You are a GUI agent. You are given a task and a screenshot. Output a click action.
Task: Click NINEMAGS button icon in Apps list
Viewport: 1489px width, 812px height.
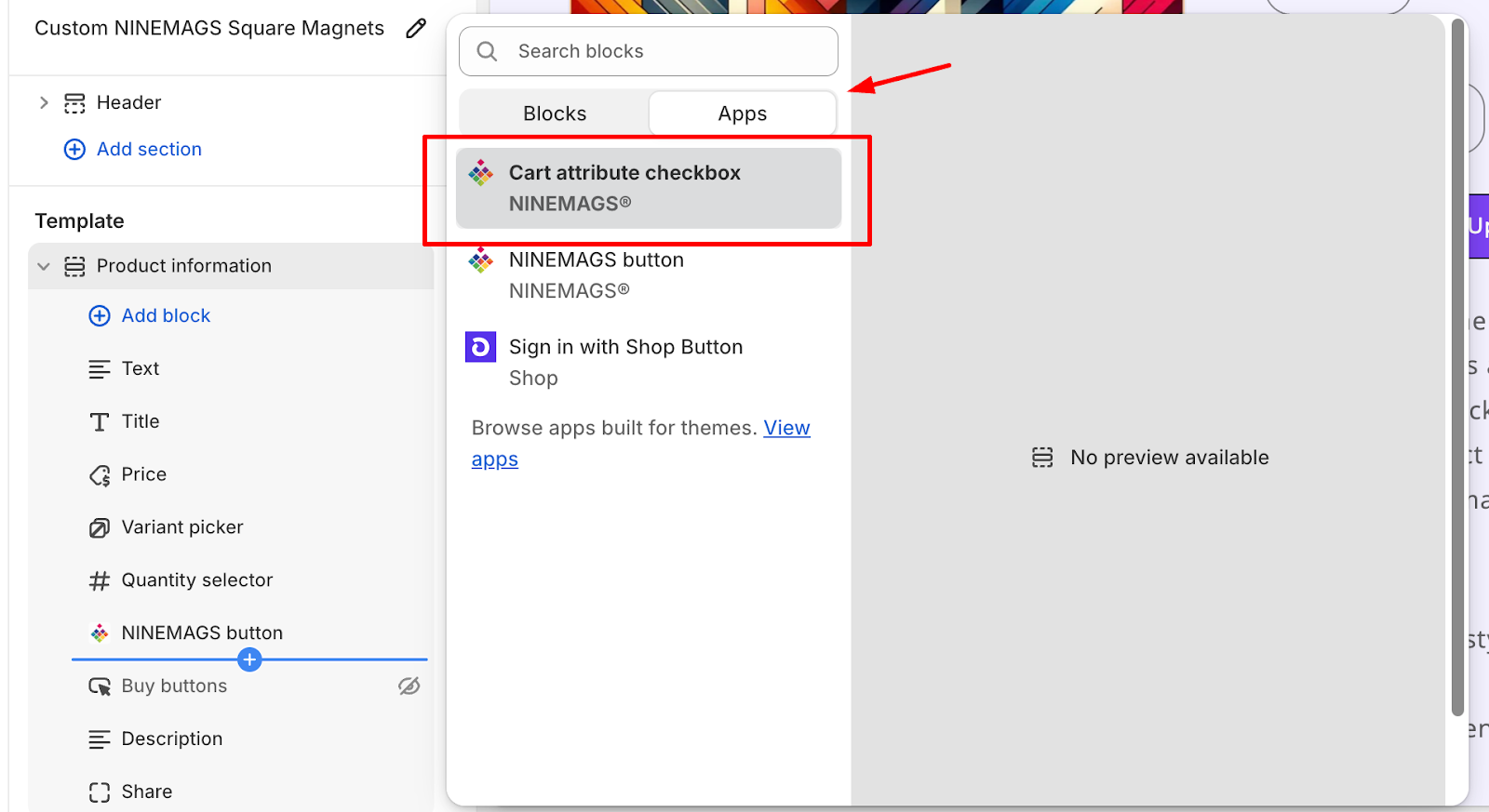481,260
